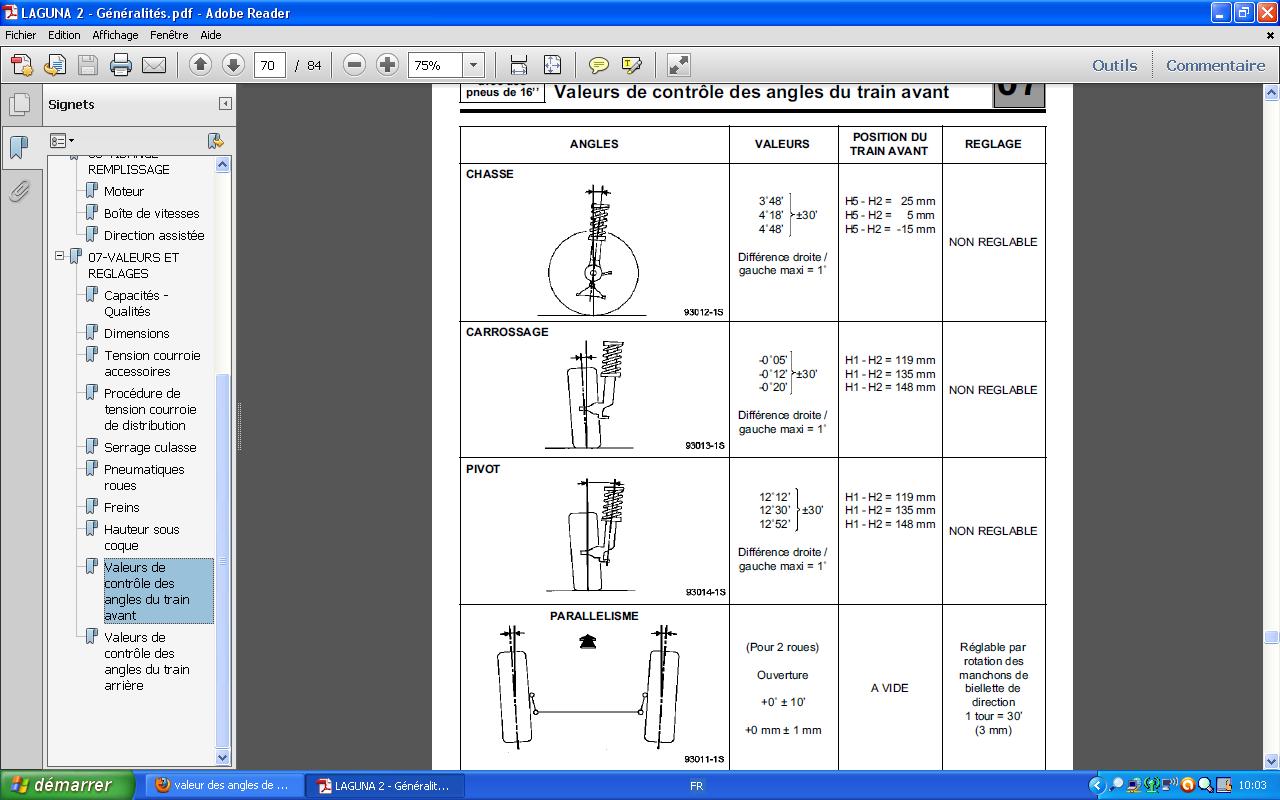Open the Direction assistée bookmark
This screenshot has height=800, width=1280.
tap(154, 235)
